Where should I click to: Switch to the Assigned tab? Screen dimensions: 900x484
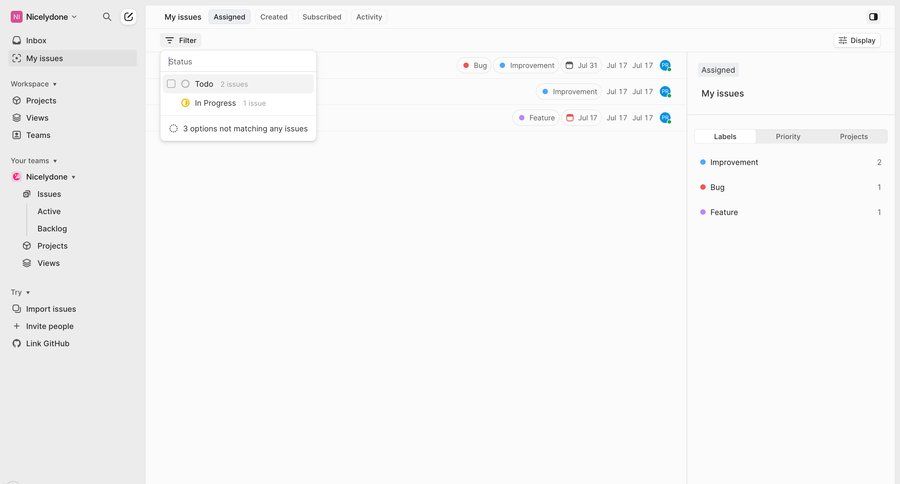pos(230,17)
